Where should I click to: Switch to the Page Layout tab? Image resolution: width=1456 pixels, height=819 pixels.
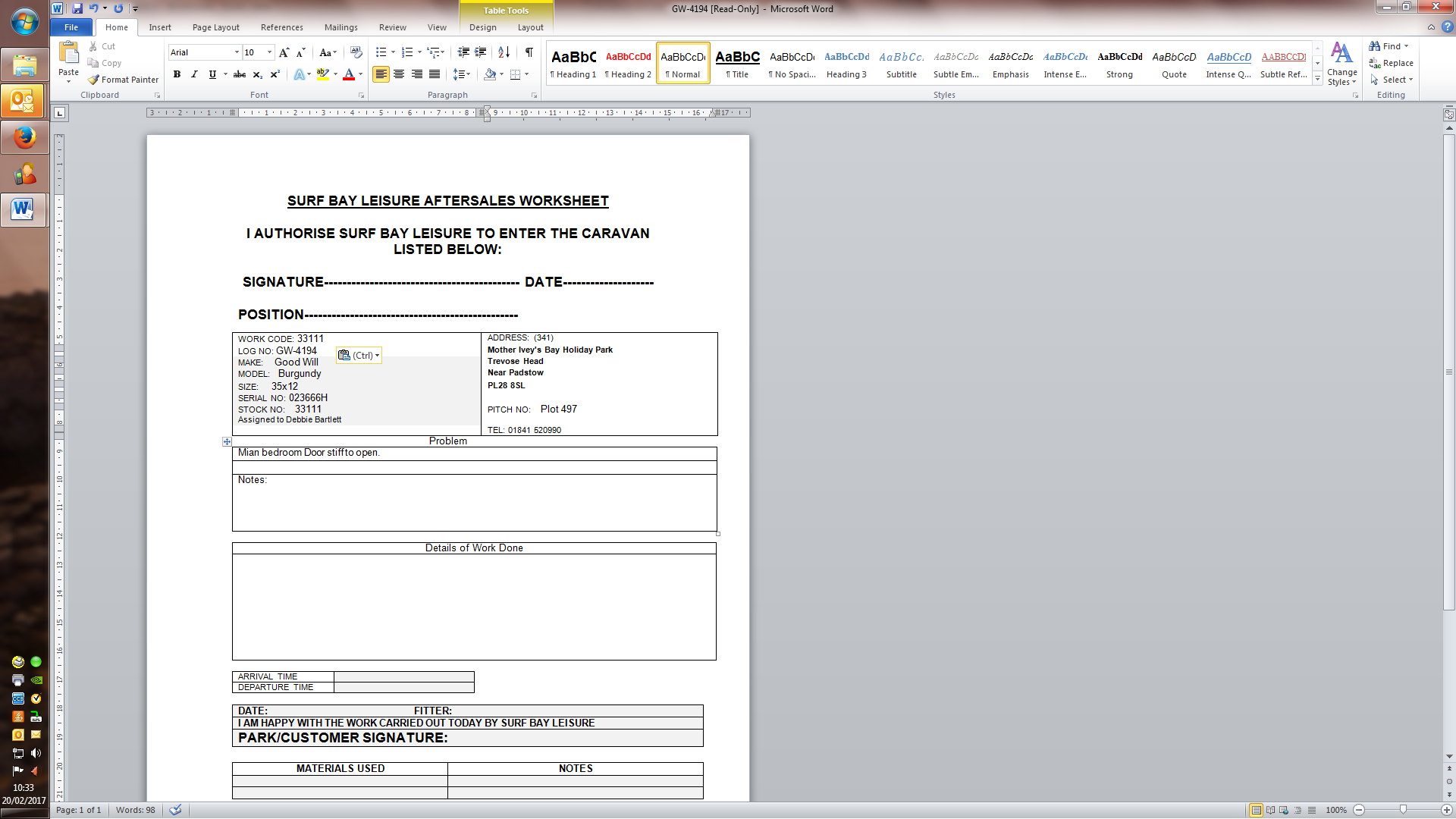(x=215, y=27)
